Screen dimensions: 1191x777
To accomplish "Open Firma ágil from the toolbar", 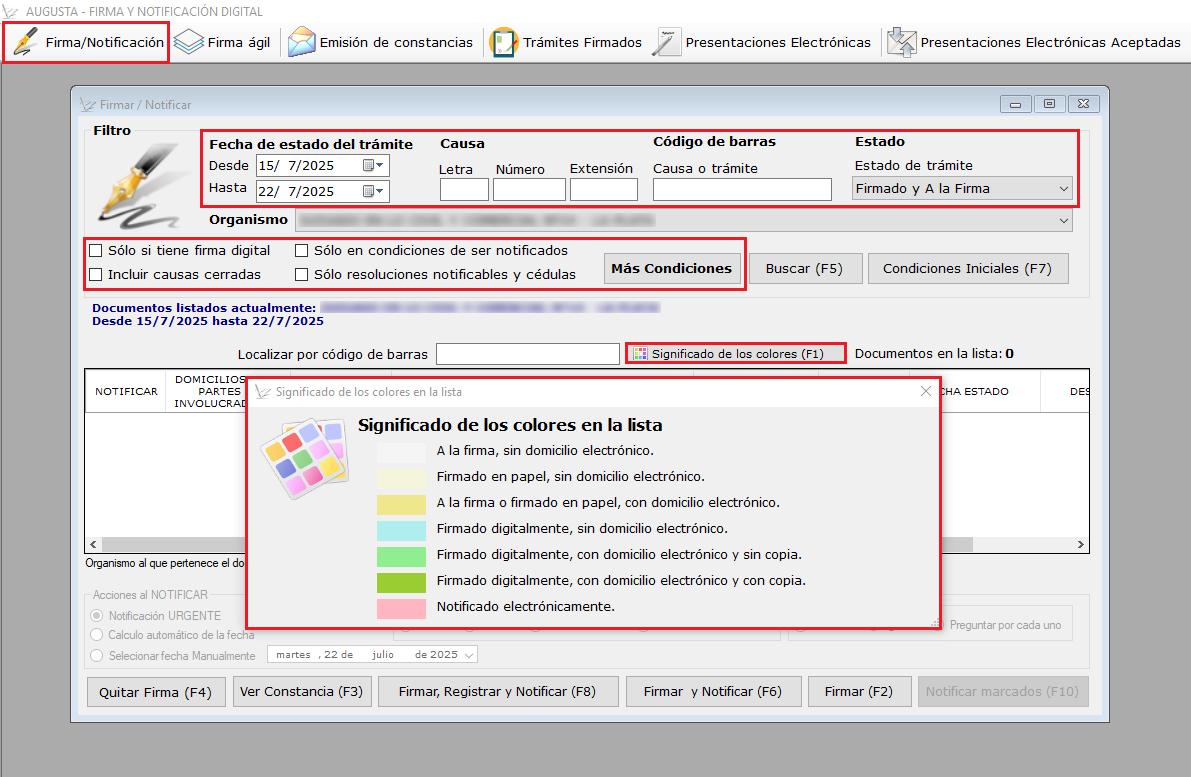I will [x=189, y=43].
